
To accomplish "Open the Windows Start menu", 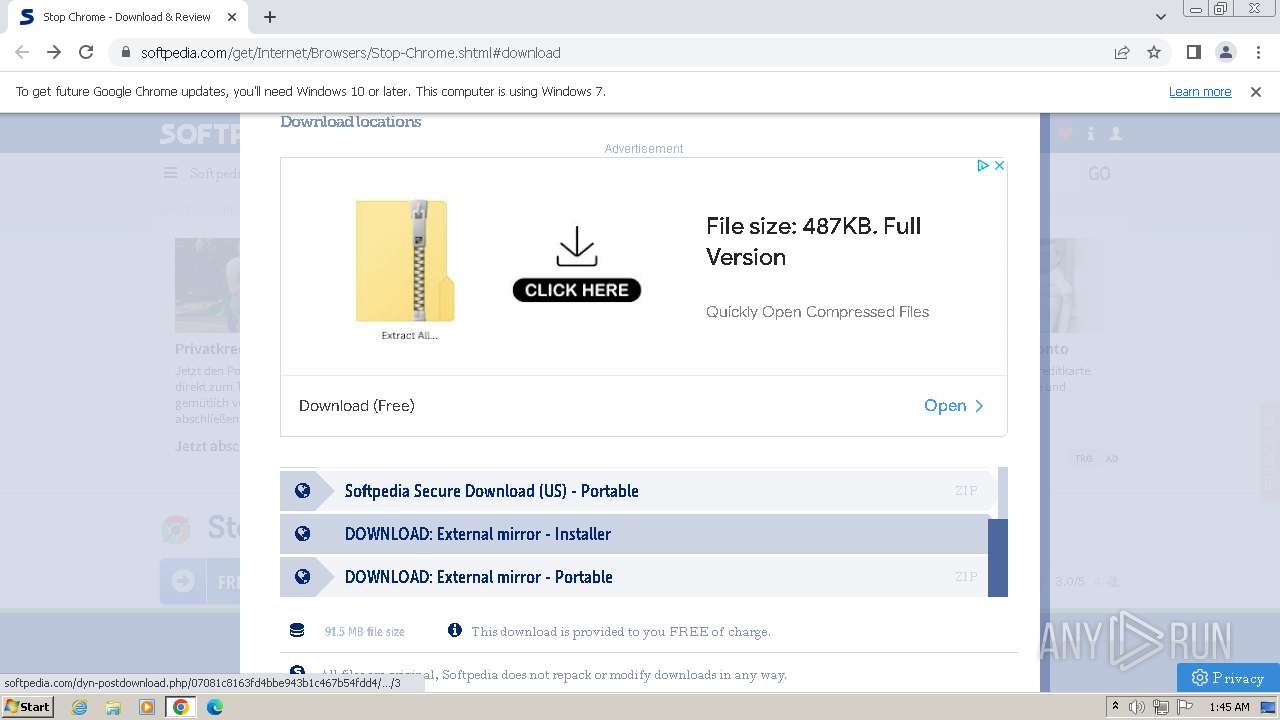I will coord(27,706).
